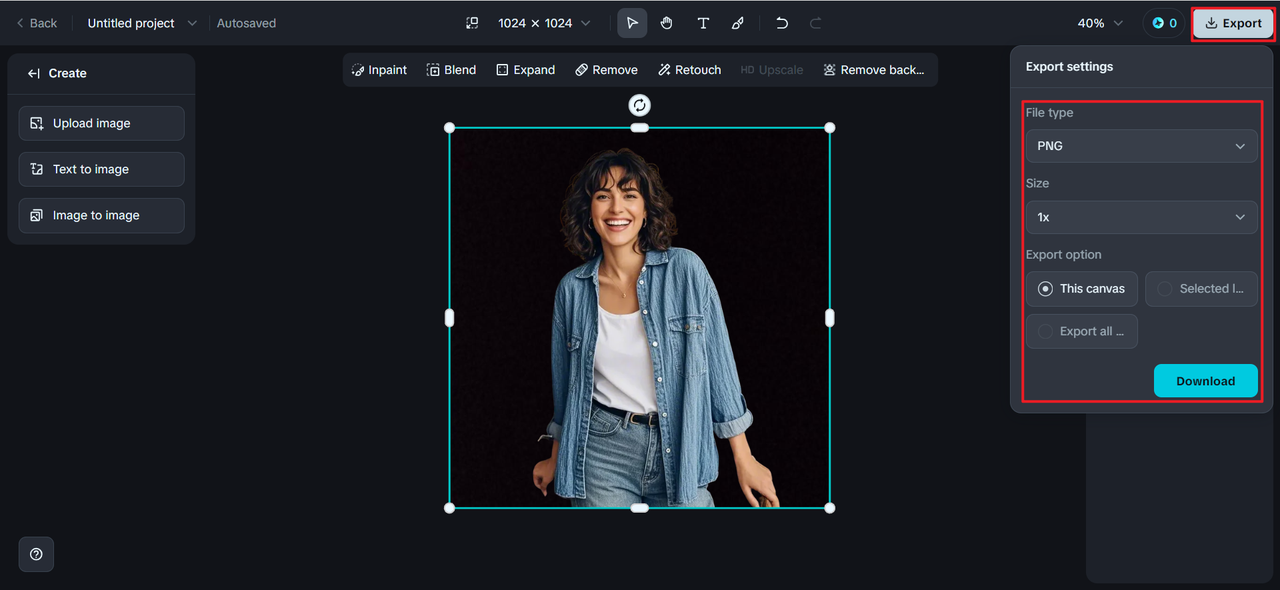Select the Hand pan tool
This screenshot has height=590, width=1280.
(666, 23)
